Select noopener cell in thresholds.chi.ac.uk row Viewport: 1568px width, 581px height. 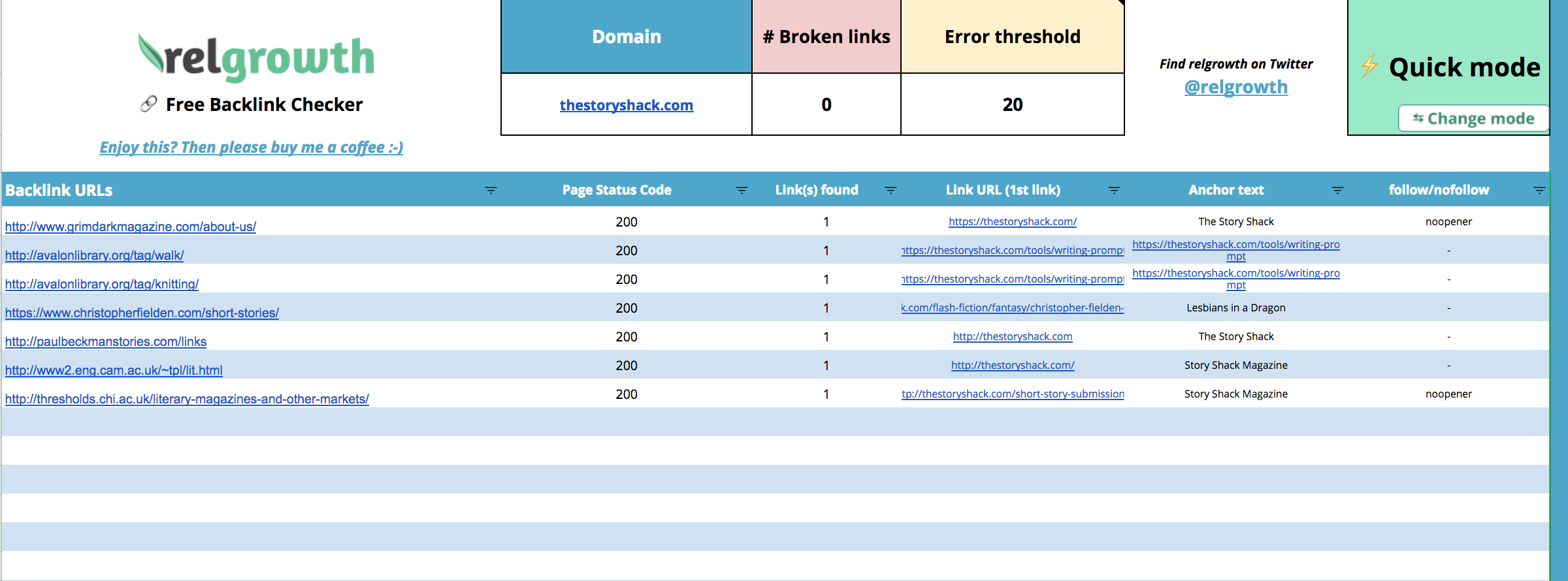pos(1448,394)
